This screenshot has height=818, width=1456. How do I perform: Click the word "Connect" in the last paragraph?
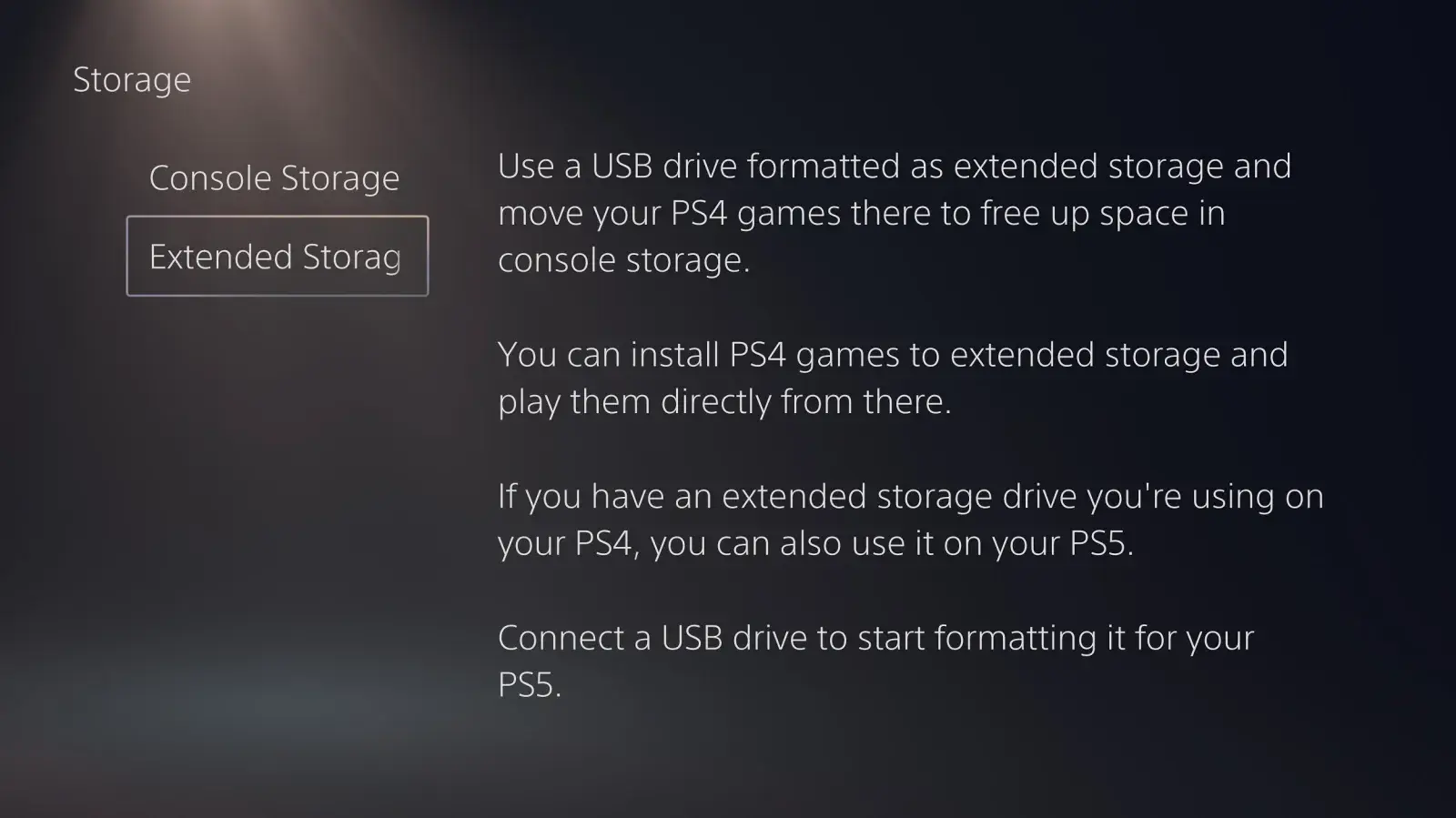[561, 638]
